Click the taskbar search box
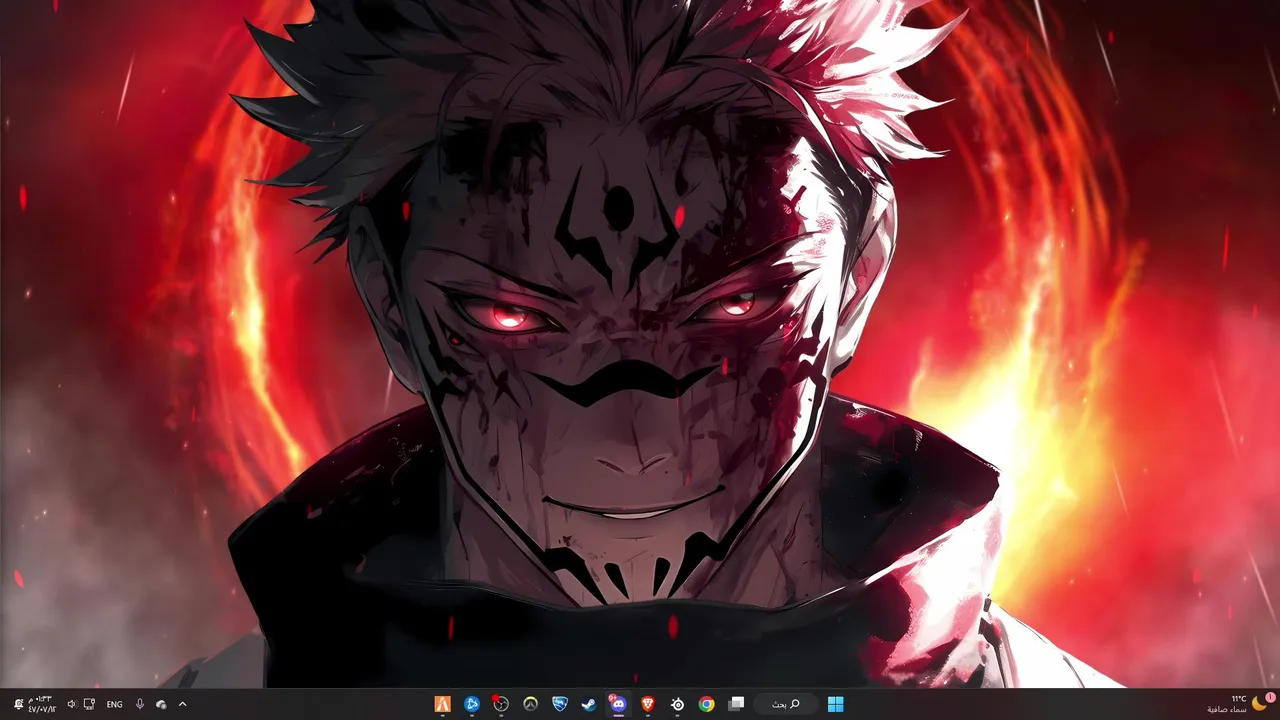The height and width of the screenshot is (720, 1280). point(786,704)
